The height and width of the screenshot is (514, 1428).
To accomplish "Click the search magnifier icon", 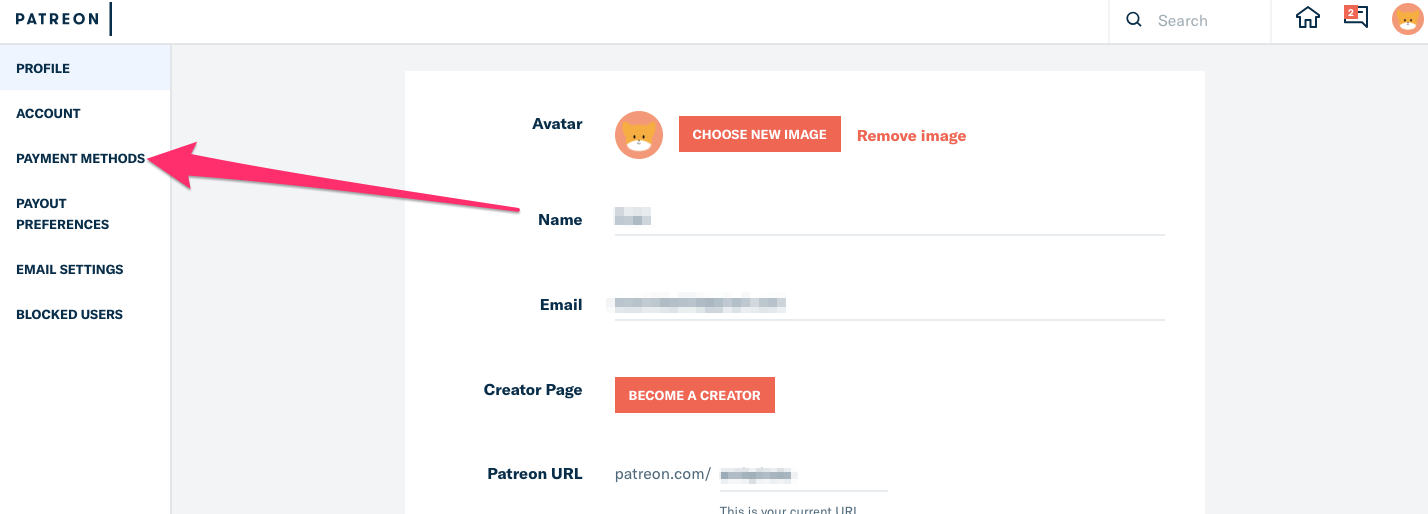I will pyautogui.click(x=1134, y=20).
